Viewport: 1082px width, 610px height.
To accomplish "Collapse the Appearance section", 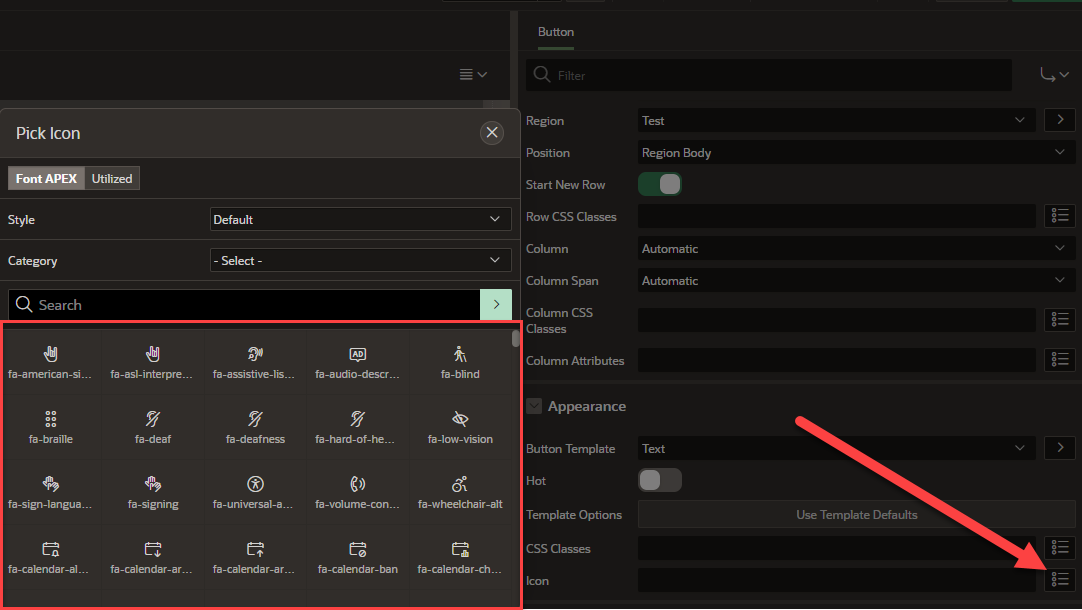I will [x=534, y=406].
